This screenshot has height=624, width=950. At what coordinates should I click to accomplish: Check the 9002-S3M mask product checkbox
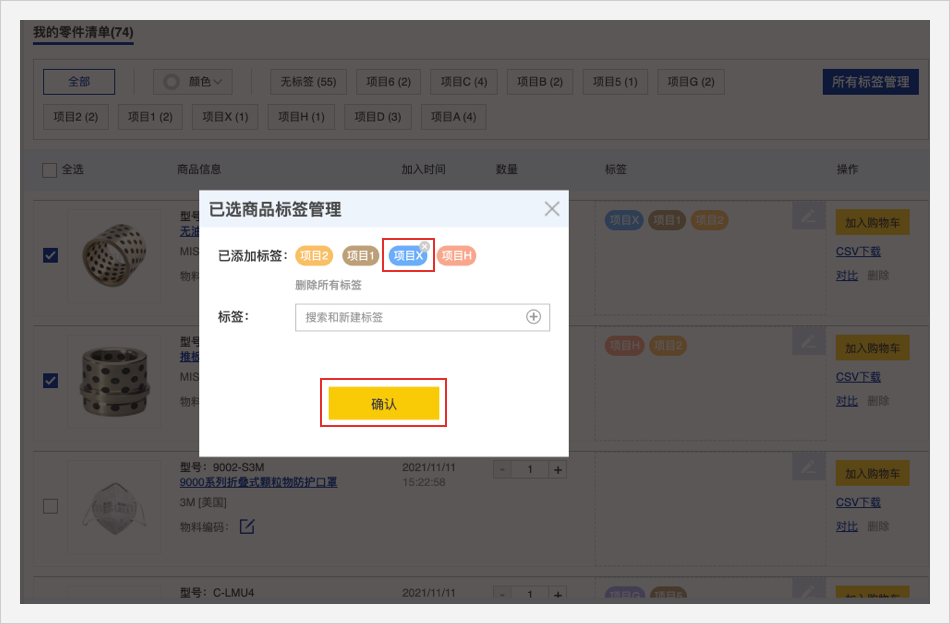coord(50,506)
